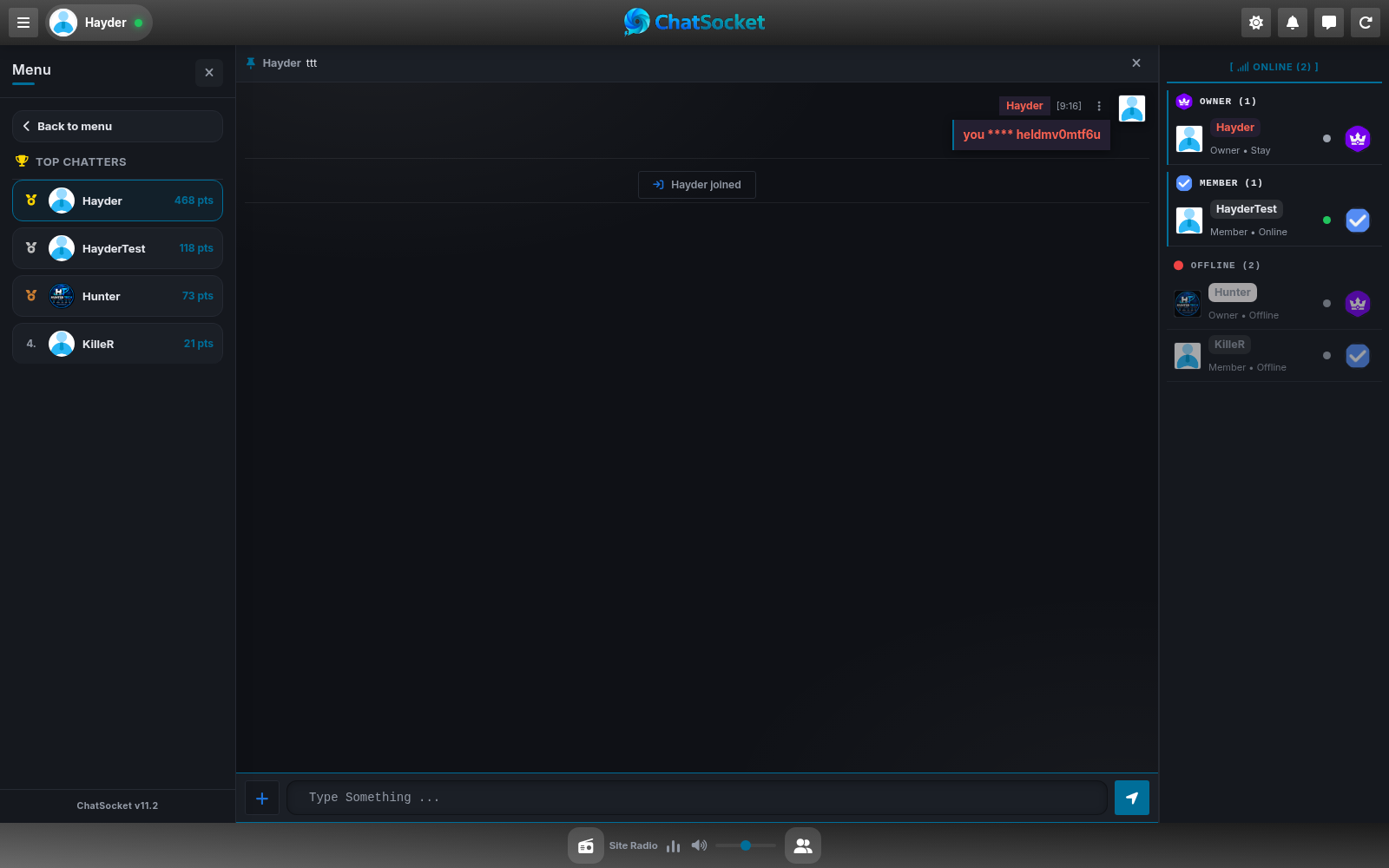Image resolution: width=1389 pixels, height=868 pixels.
Task: Click the ChatSocket v11.2 footer text
Action: (x=117, y=806)
